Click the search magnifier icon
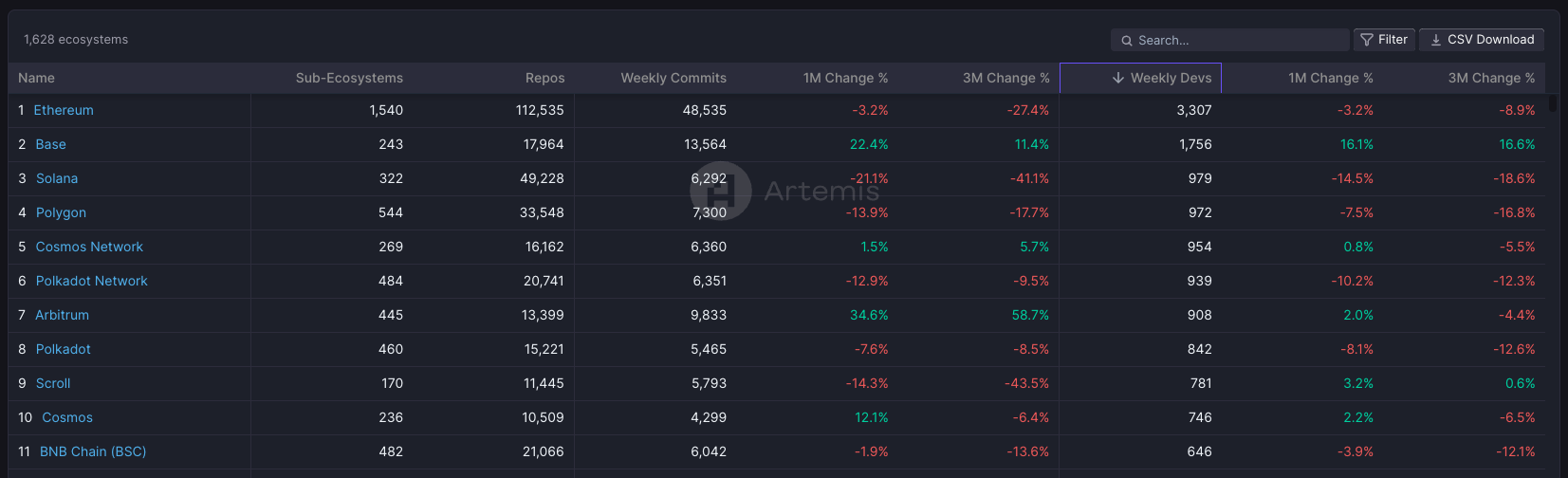 pyautogui.click(x=1127, y=41)
